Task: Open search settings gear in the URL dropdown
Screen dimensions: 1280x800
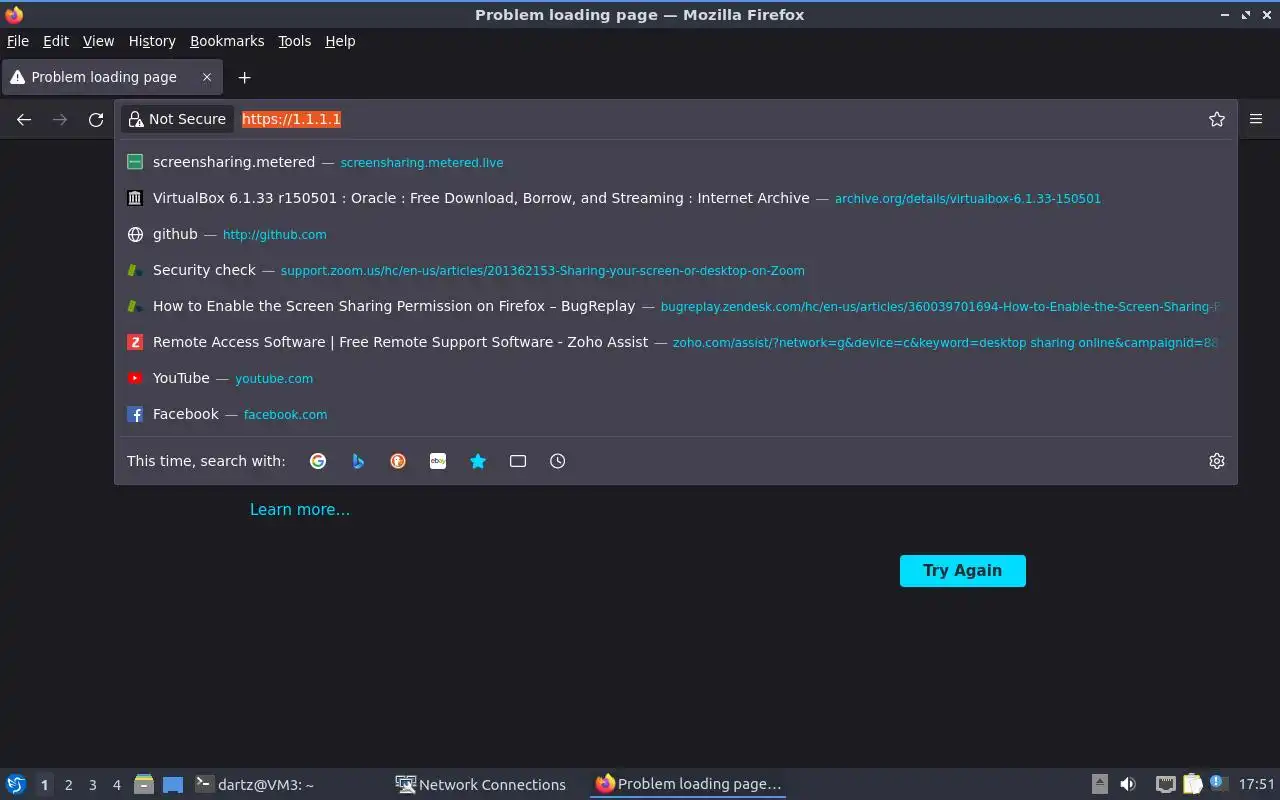Action: 1217,461
